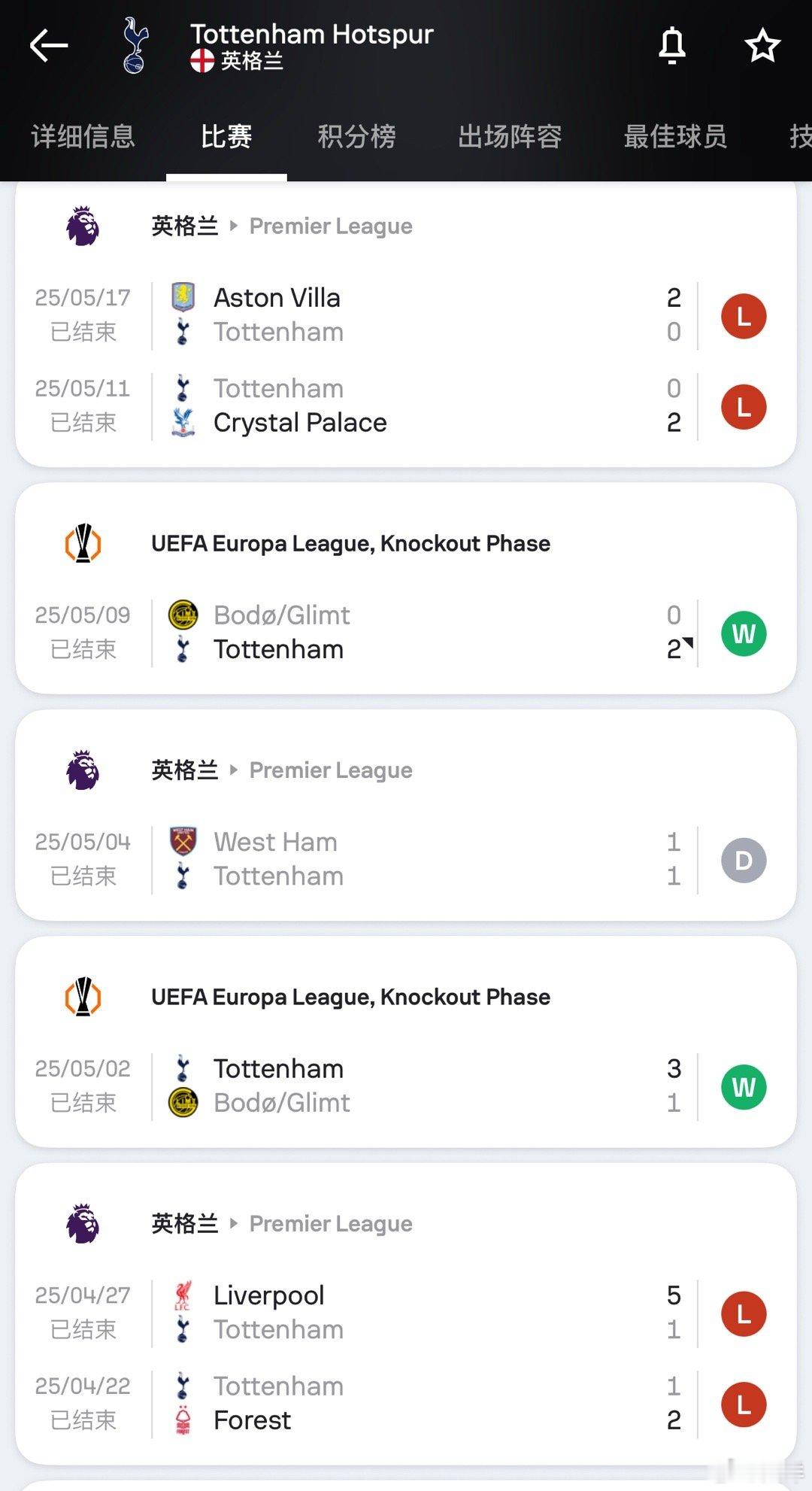Open Premier League link above Liverpool match

[331, 1224]
